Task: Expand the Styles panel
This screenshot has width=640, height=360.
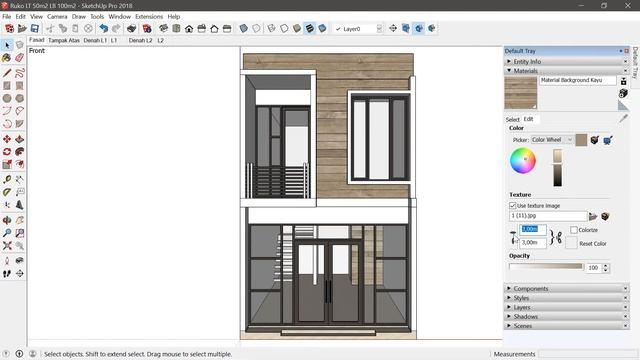Action: 509,298
